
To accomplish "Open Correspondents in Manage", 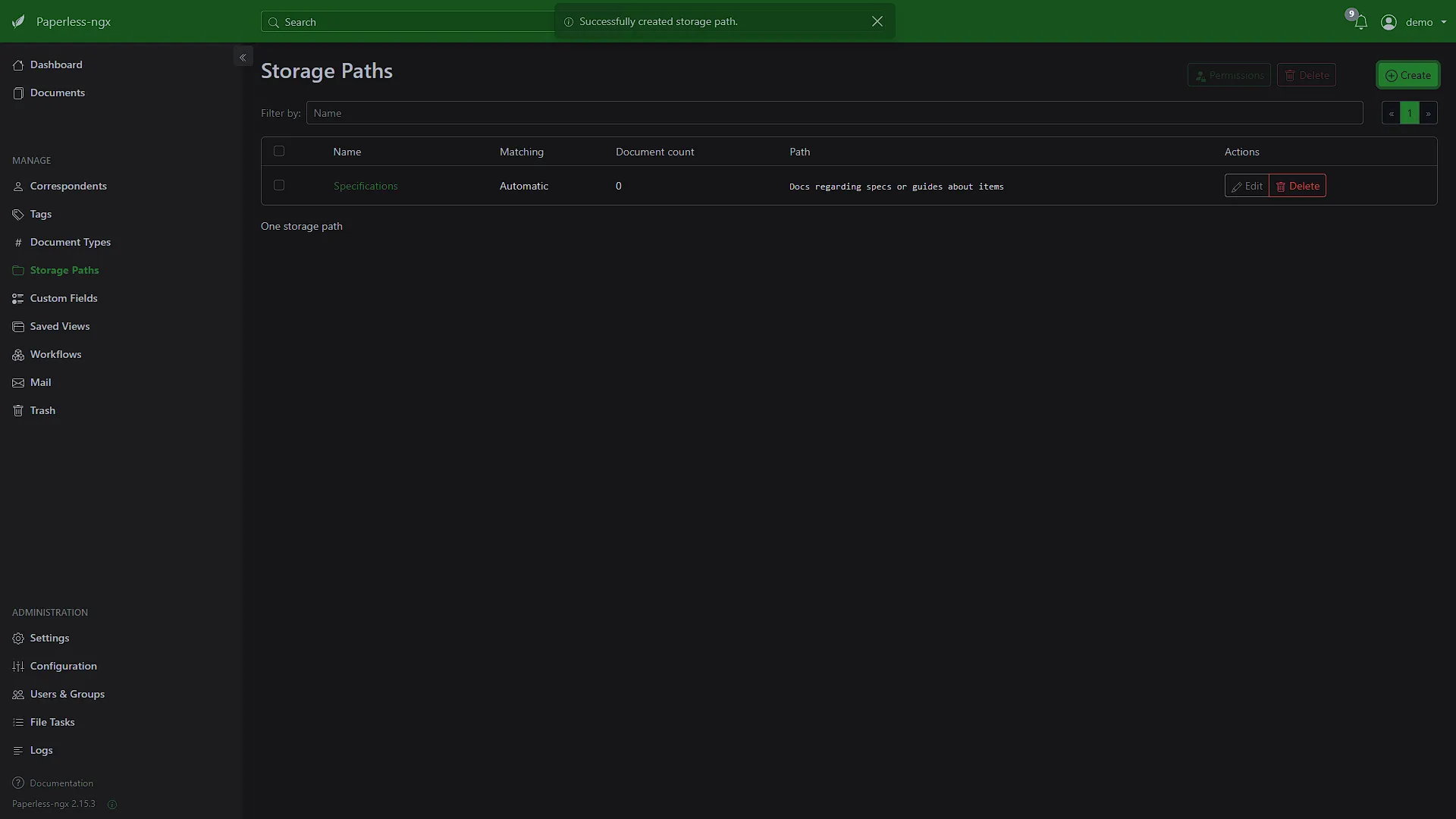I will [68, 186].
